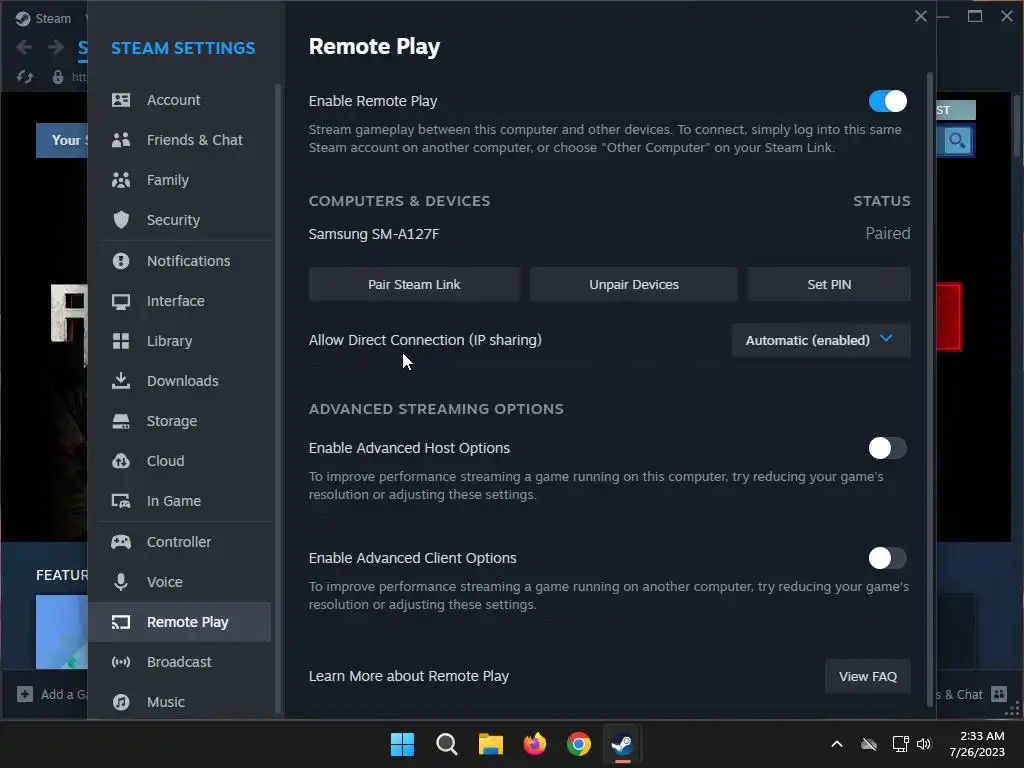Click the Friends & Chat grid icon at bottom right
Screen dimensions: 1024x768
tap(999, 694)
